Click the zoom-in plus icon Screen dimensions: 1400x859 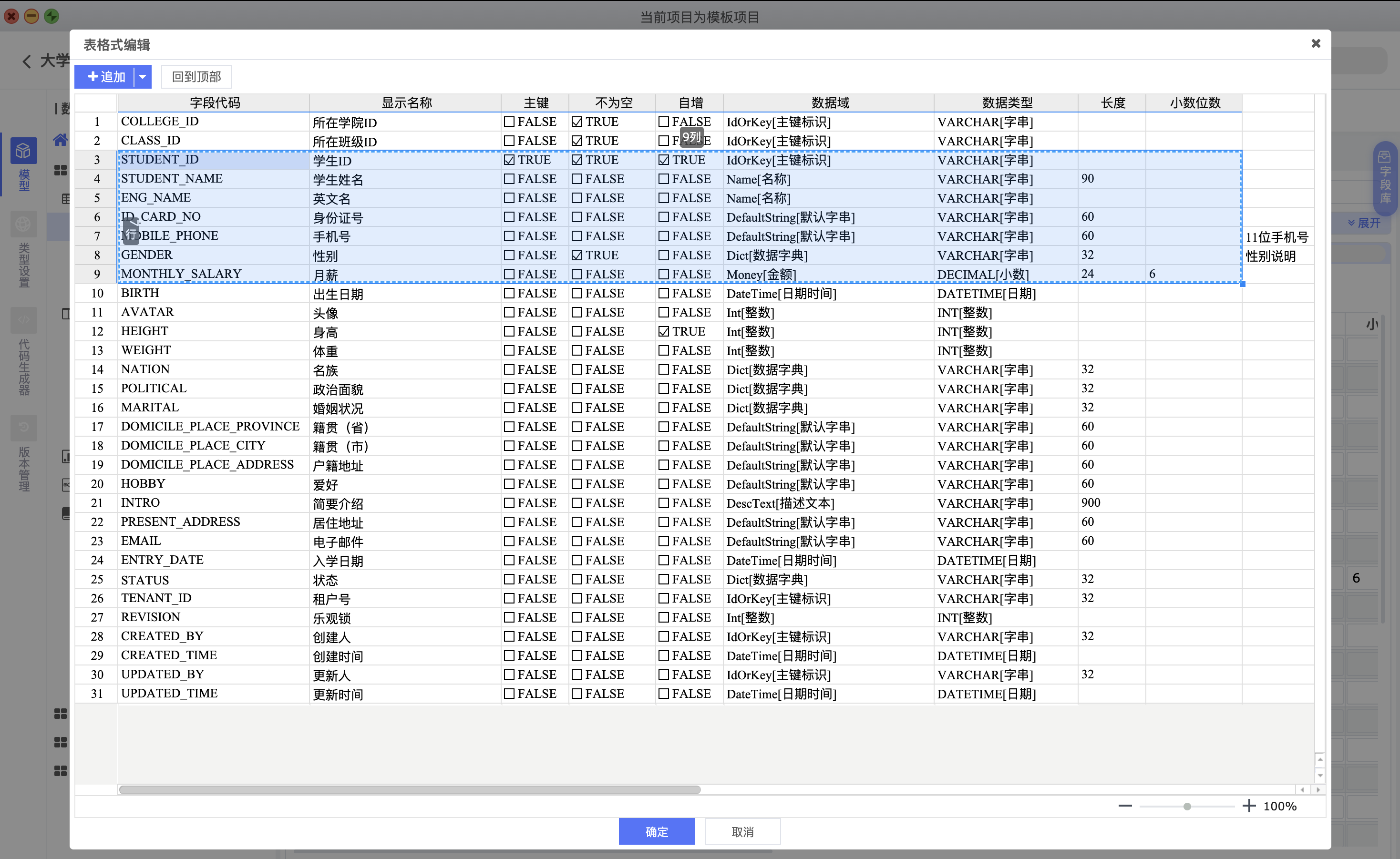(1249, 806)
